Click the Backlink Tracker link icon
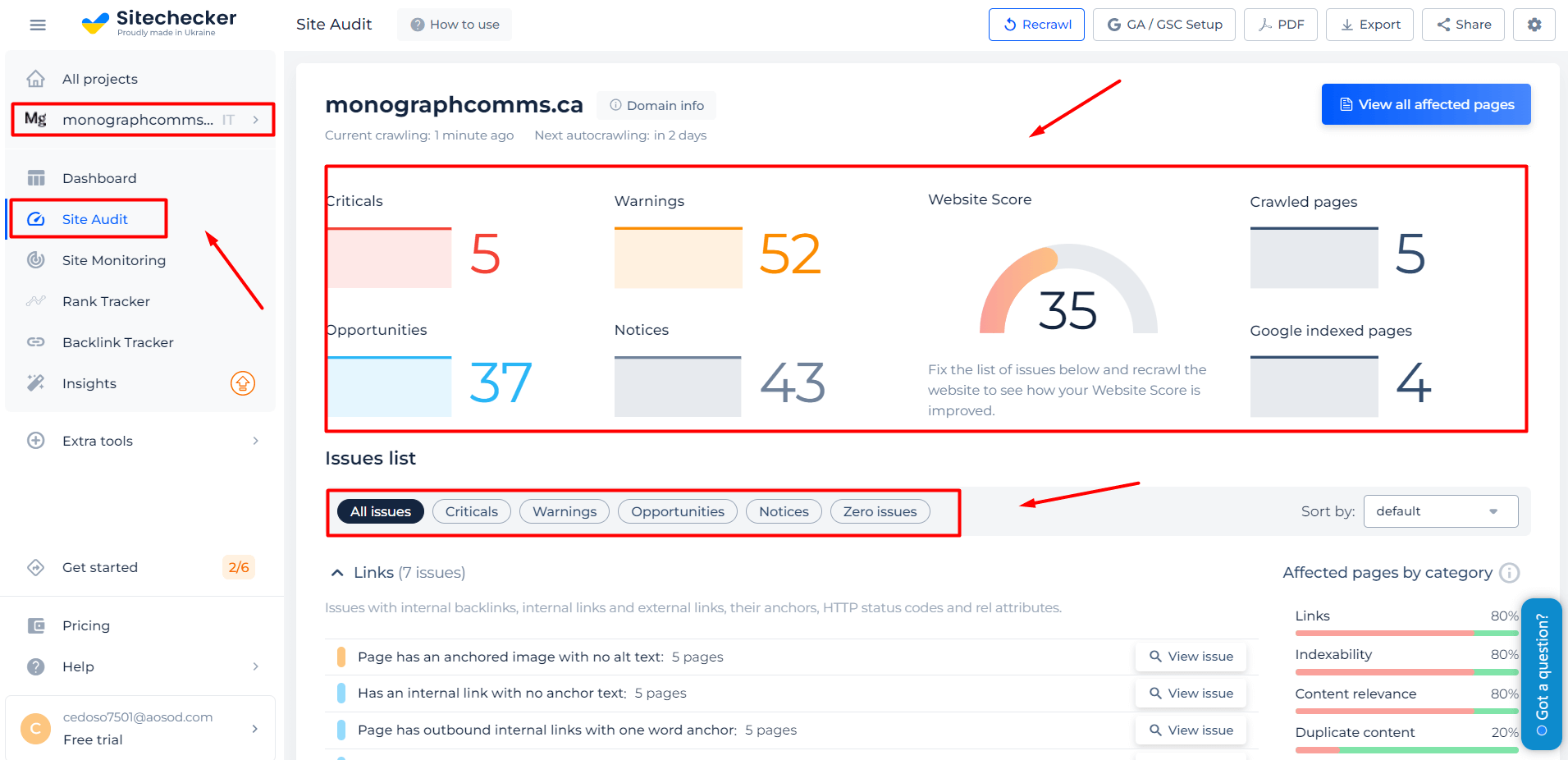 pyautogui.click(x=36, y=342)
